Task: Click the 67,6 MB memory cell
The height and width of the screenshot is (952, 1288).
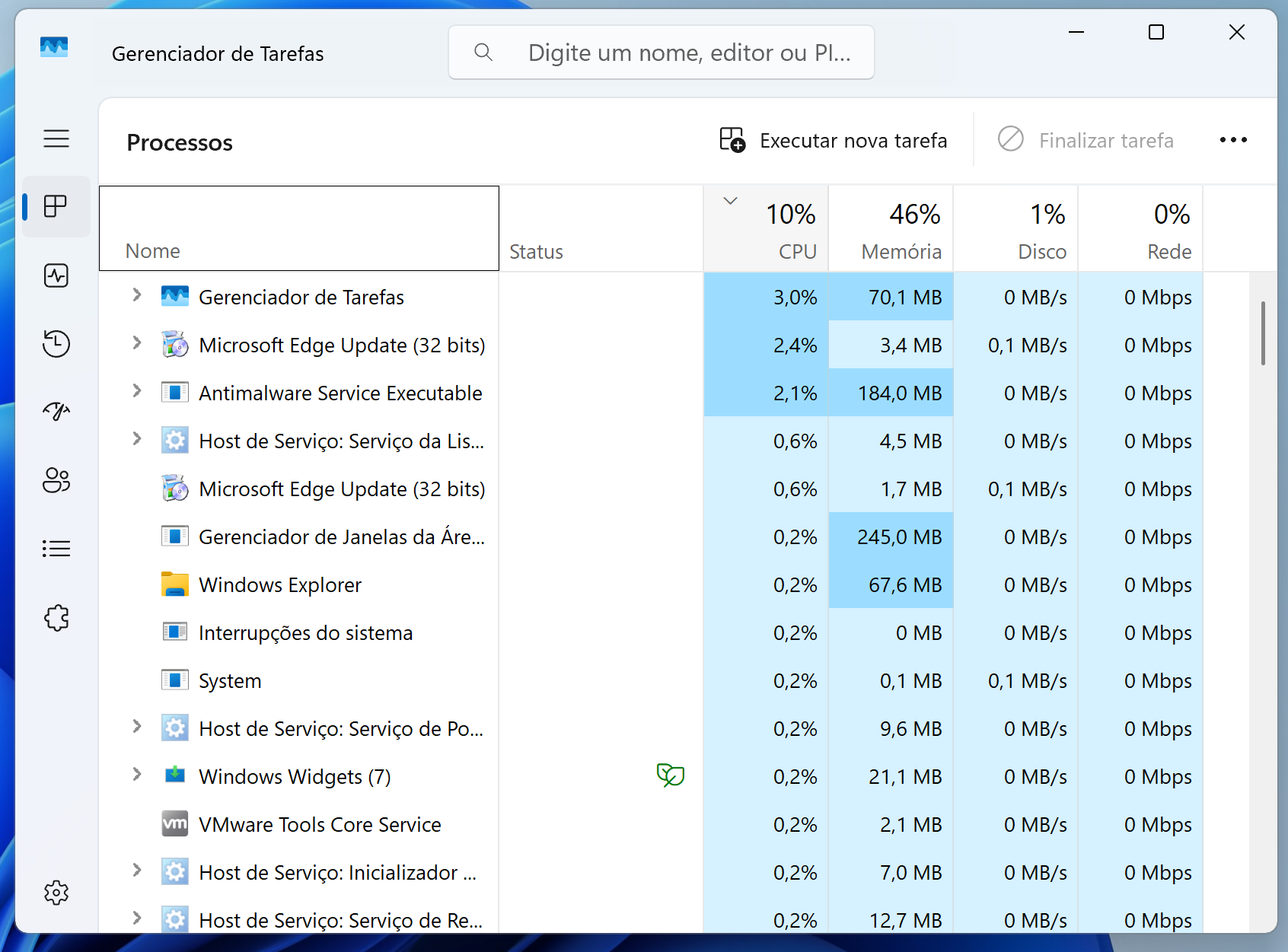Action: pyautogui.click(x=891, y=584)
